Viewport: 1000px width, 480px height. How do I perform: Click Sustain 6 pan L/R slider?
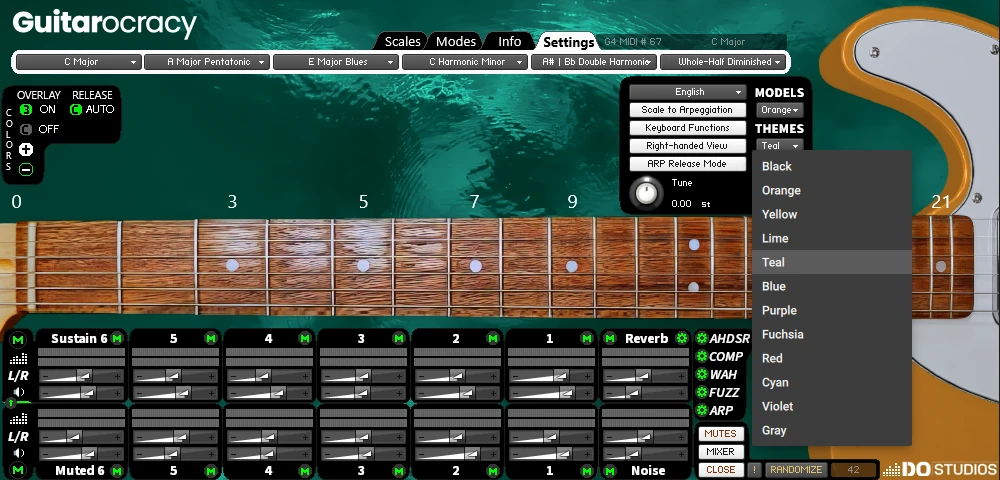[x=81, y=377]
